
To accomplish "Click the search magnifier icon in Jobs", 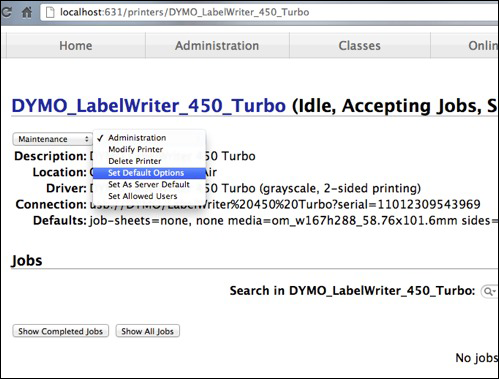I will coord(489,292).
